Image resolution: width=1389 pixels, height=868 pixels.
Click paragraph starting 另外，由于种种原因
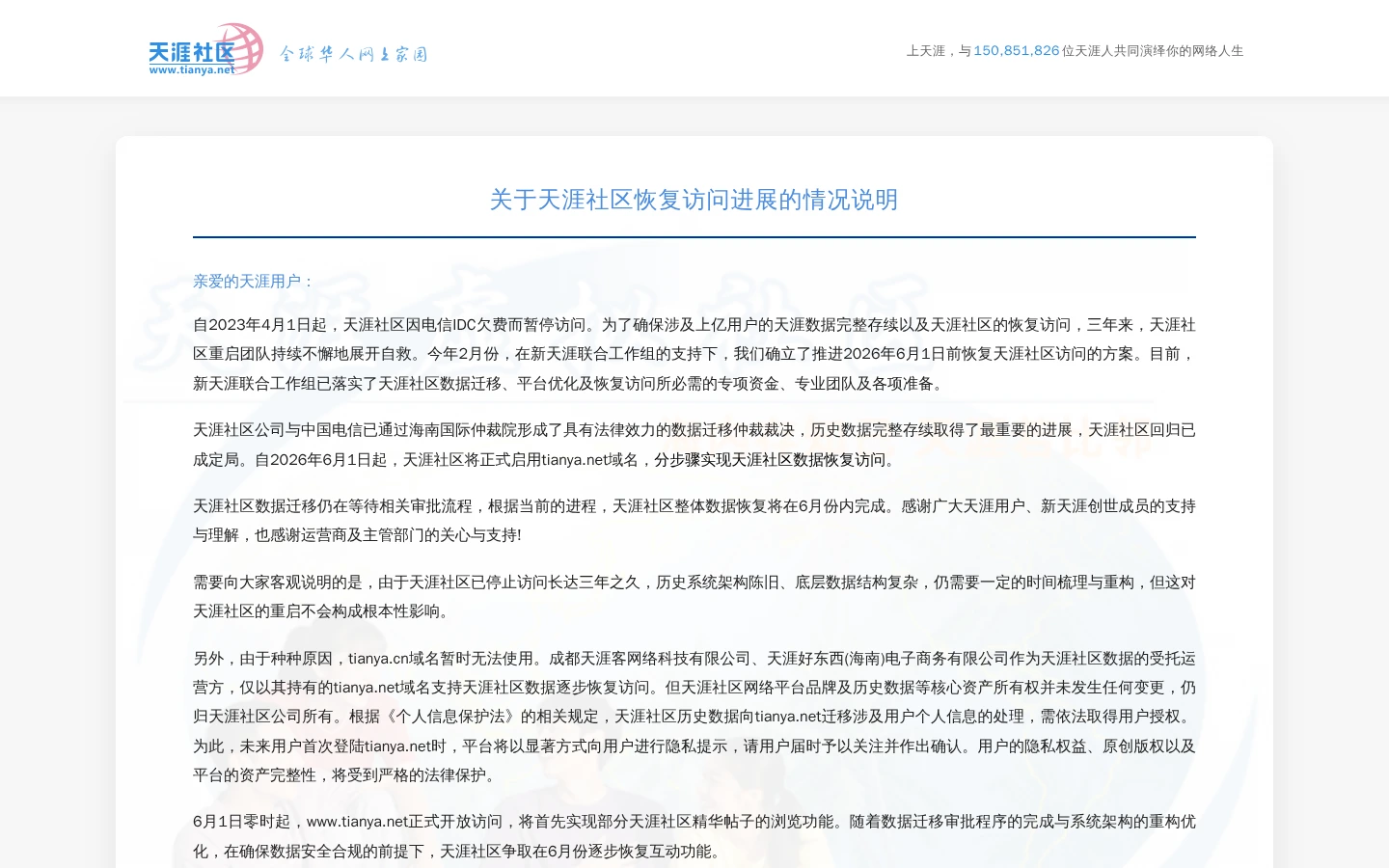(x=694, y=717)
